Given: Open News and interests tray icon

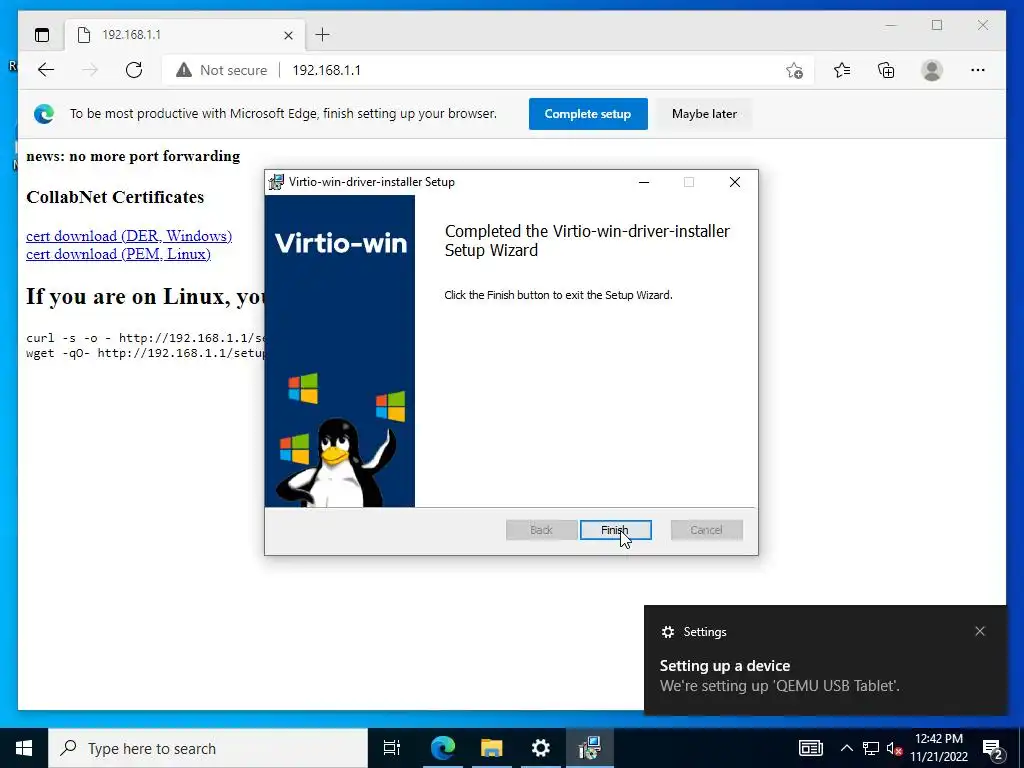Looking at the screenshot, I should [810, 748].
